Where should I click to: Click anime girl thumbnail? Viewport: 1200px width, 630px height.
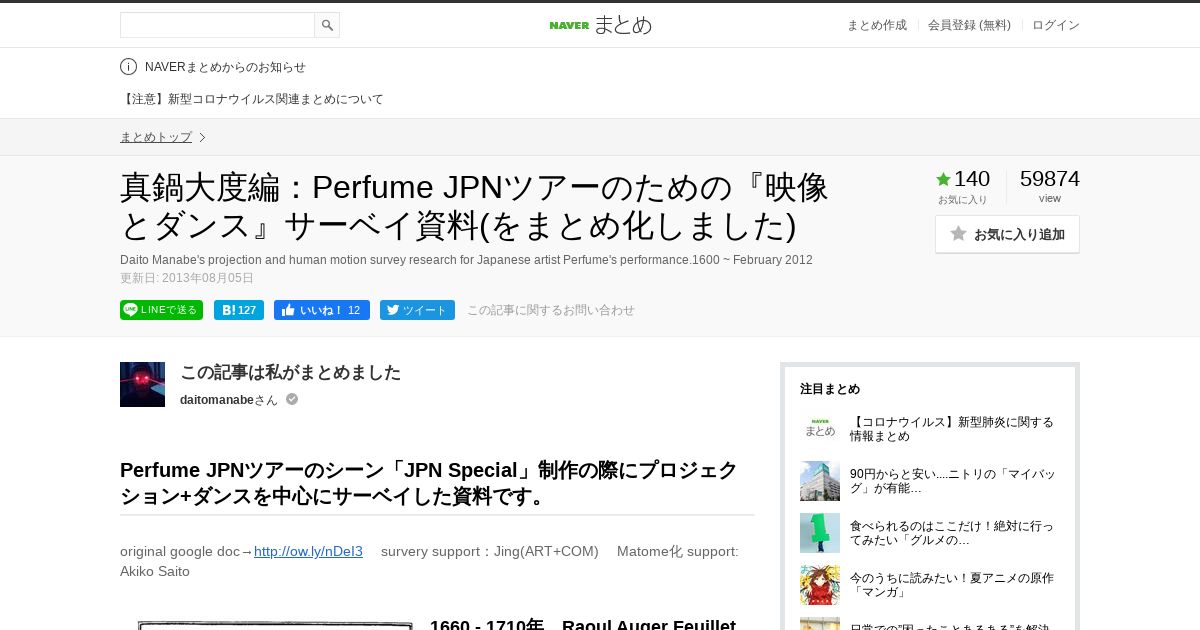point(820,585)
